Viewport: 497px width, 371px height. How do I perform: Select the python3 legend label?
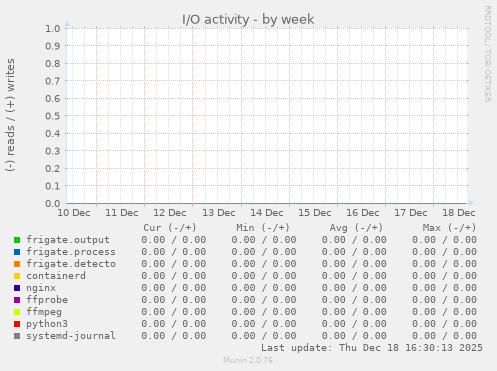47,324
